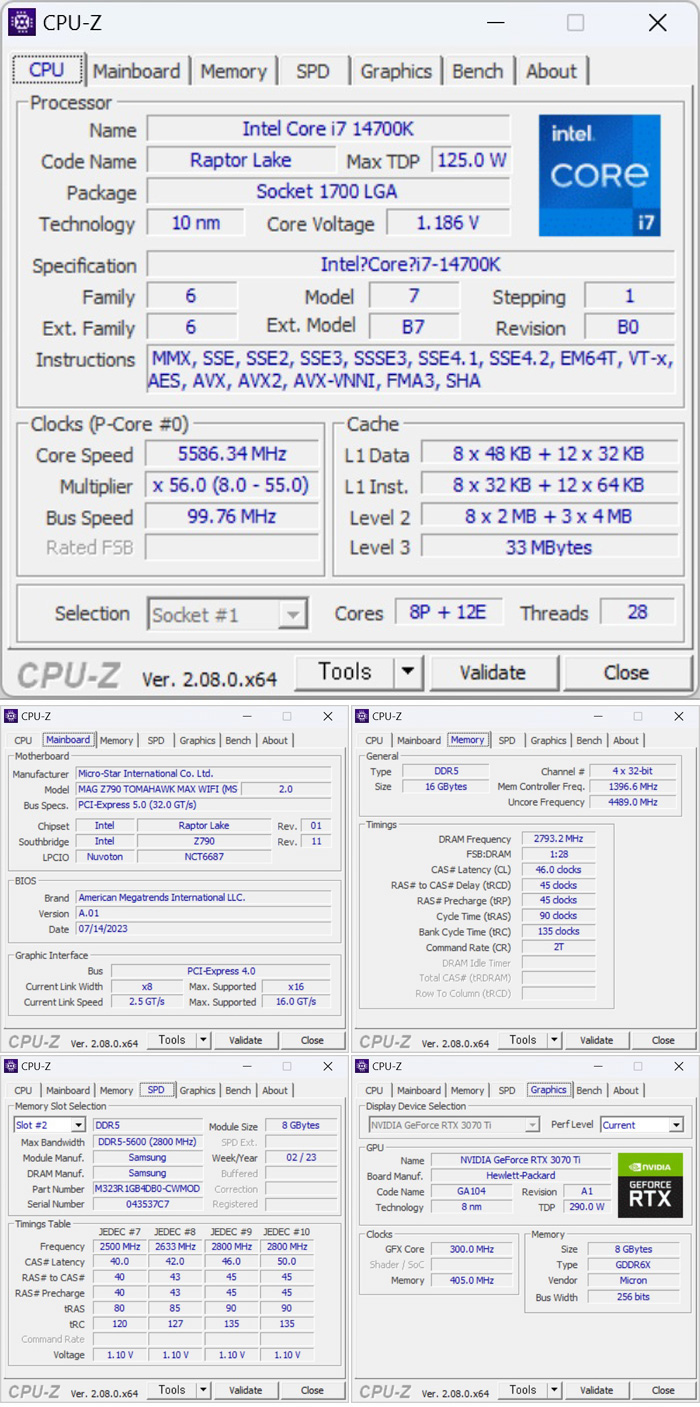Click the CPU-Z icon in the Mainboard window's title bar
Viewport: 700px width, 1407px height.
[x=12, y=716]
